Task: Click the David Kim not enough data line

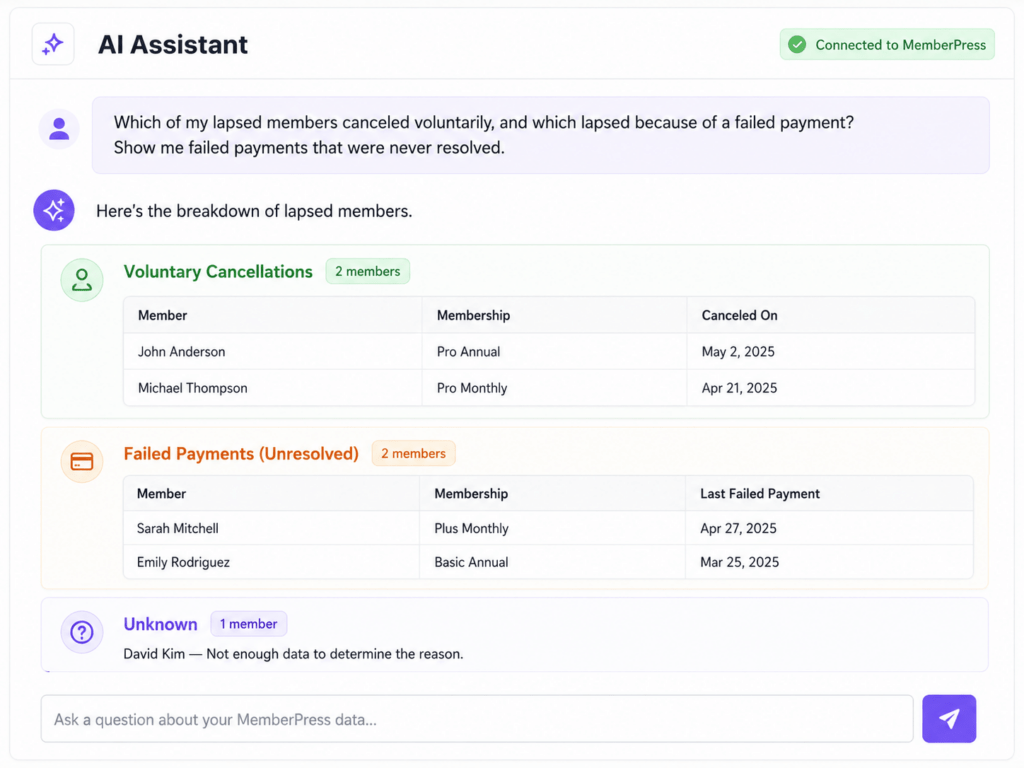Action: point(293,654)
